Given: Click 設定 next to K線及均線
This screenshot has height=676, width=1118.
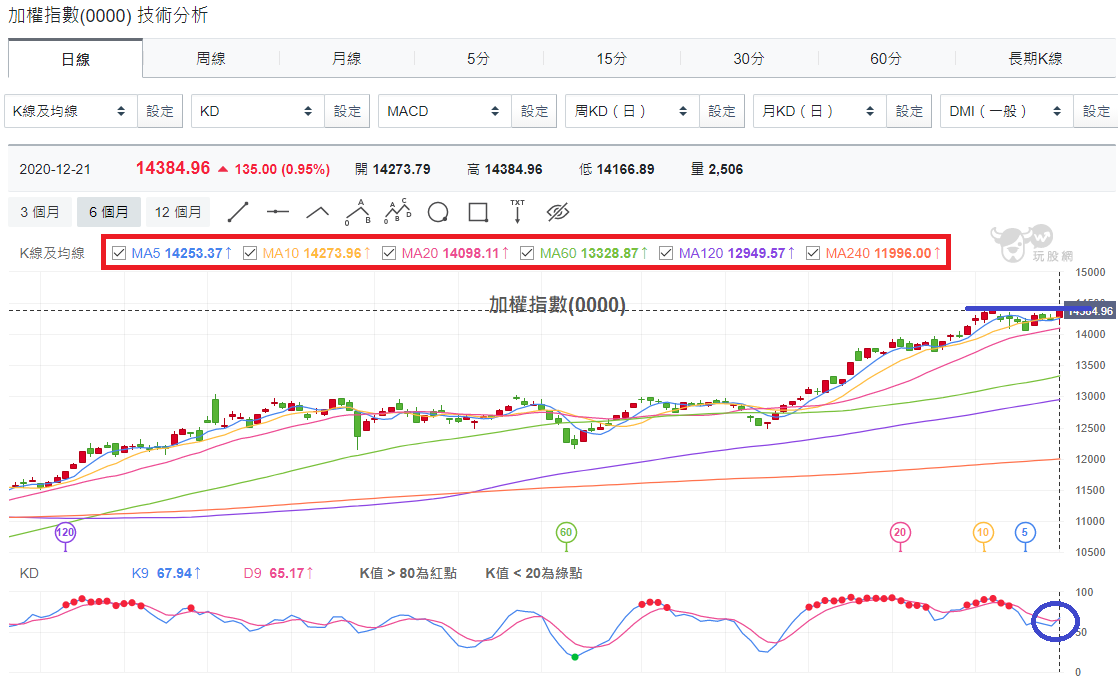Looking at the screenshot, I should tap(160, 111).
